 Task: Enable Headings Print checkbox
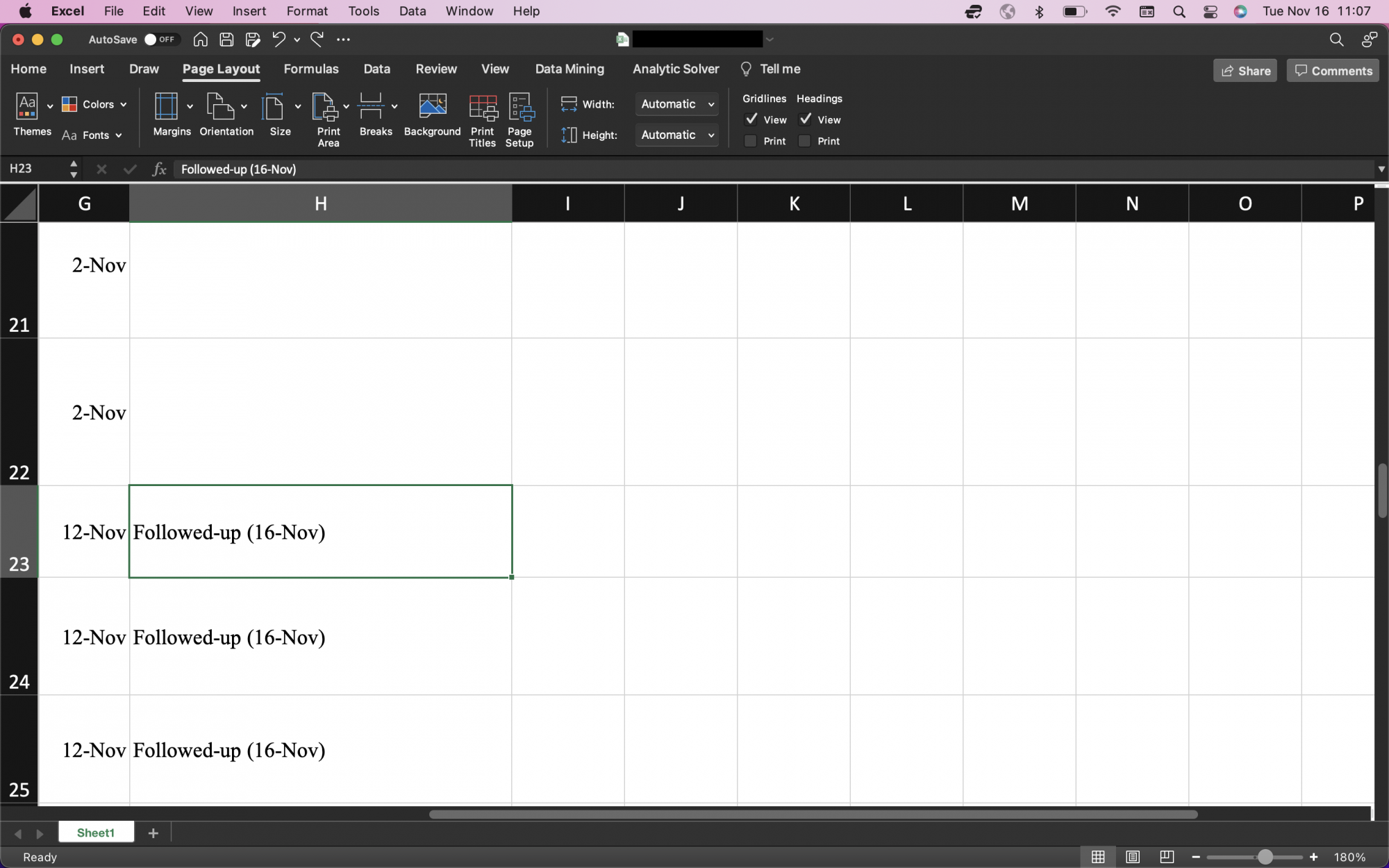[x=805, y=141]
